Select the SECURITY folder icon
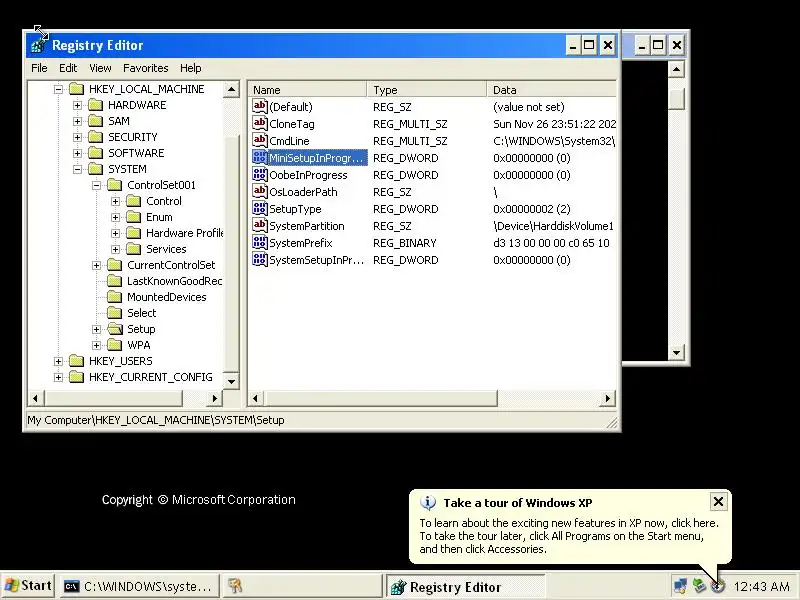 pos(95,137)
